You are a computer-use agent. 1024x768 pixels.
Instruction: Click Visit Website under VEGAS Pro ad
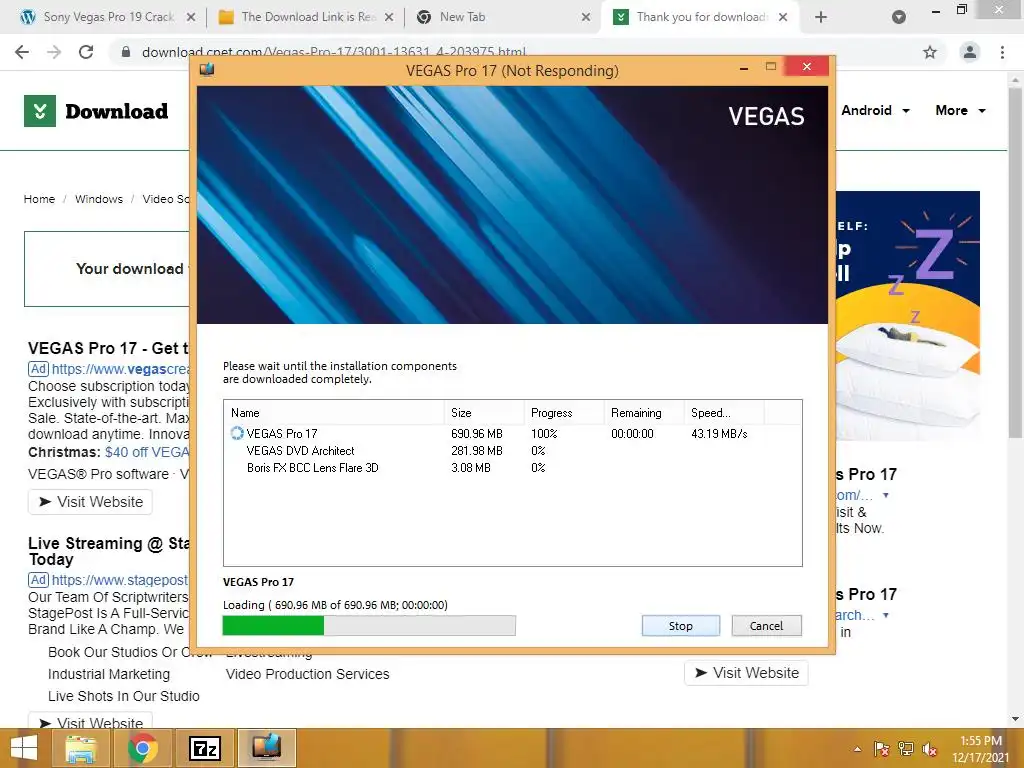click(90, 502)
